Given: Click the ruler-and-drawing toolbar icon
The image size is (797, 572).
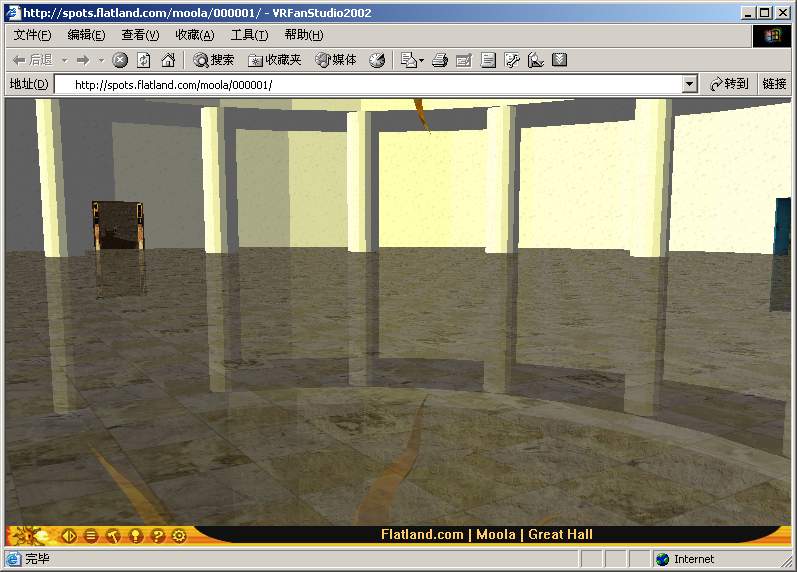Looking at the screenshot, I should (536, 61).
